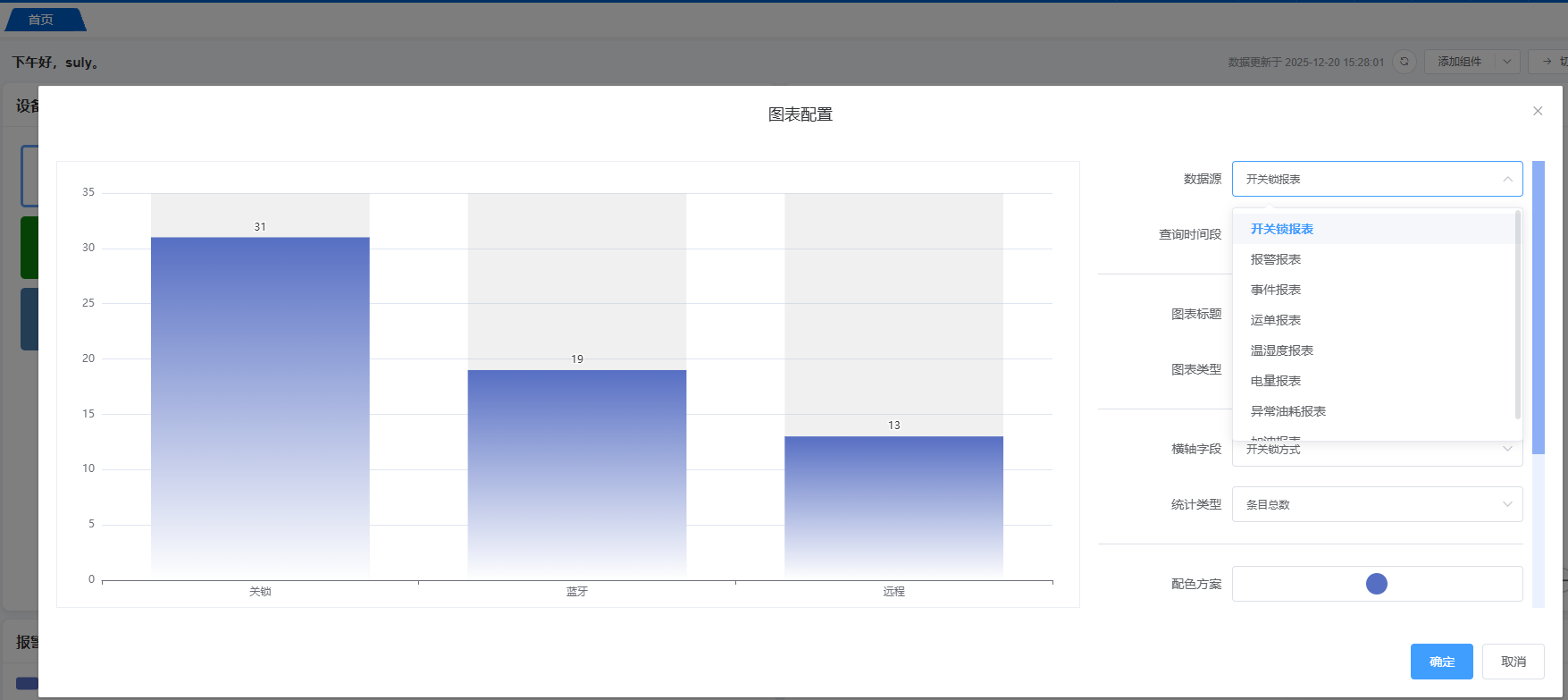Image resolution: width=1568 pixels, height=700 pixels.
Task: Close the chart configuration dialog
Action: (1538, 111)
